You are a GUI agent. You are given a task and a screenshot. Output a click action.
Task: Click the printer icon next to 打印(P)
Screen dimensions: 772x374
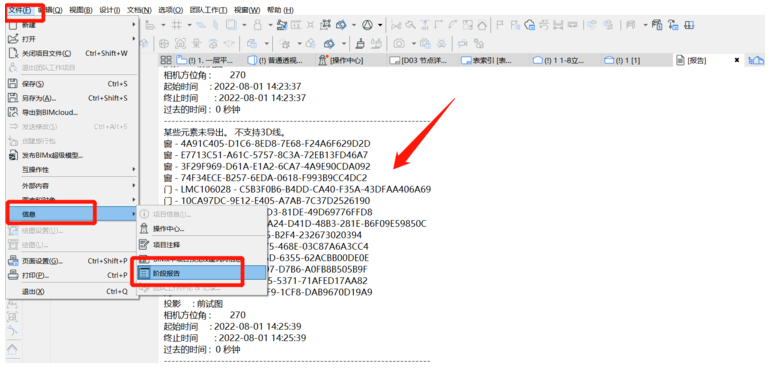coord(14,275)
